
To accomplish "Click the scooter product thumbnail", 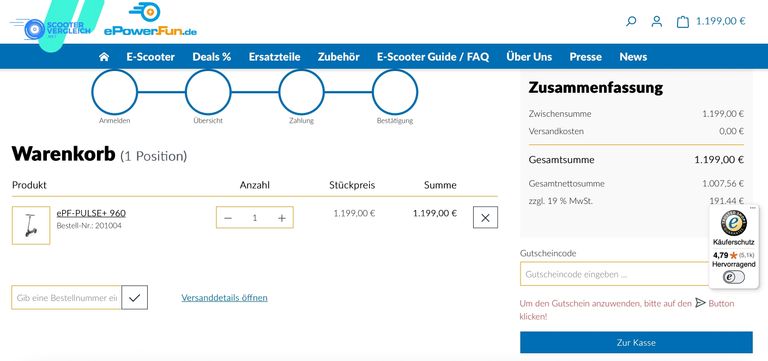I will (x=31, y=225).
